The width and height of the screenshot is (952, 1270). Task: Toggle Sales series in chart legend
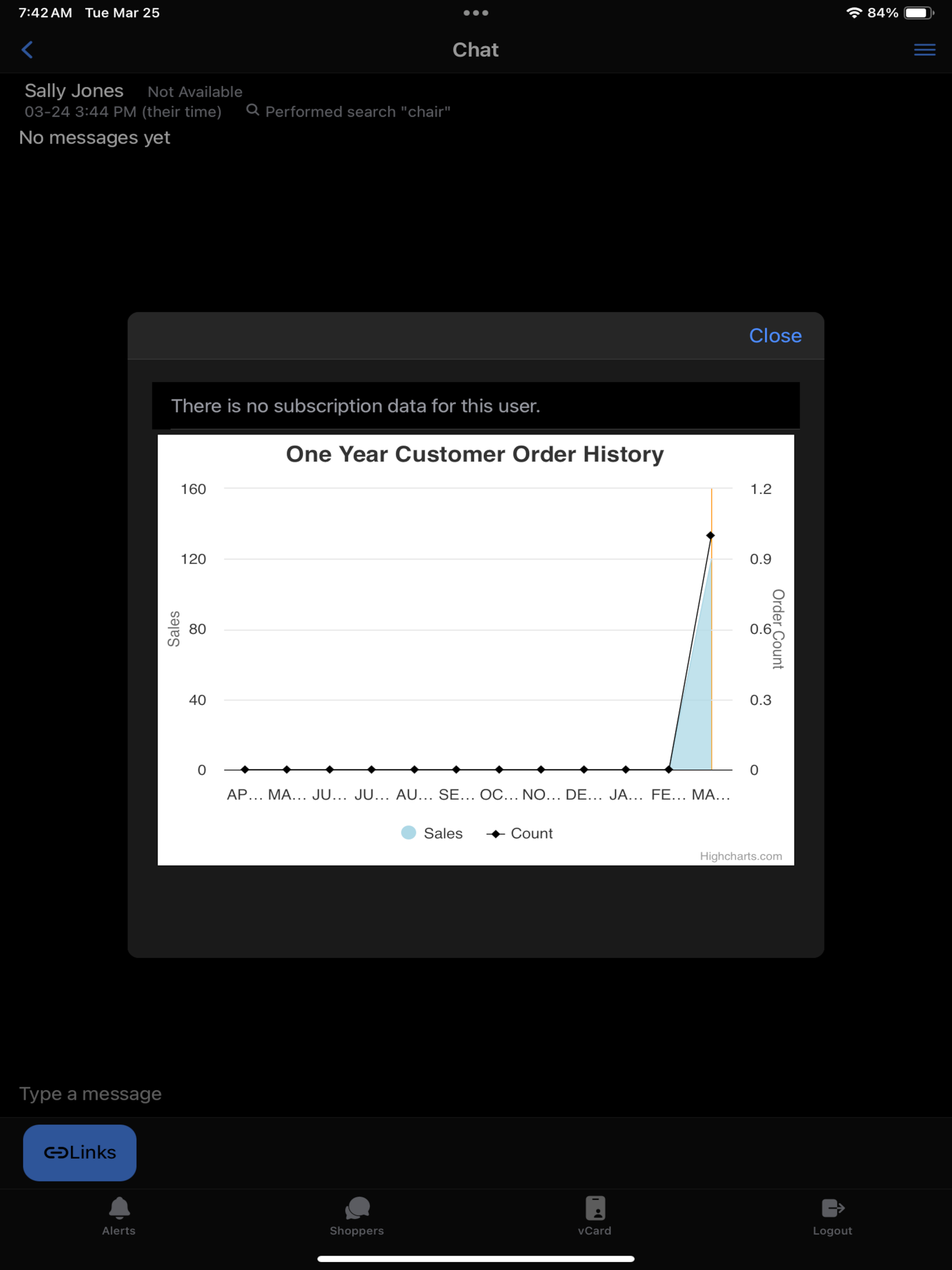coord(432,833)
